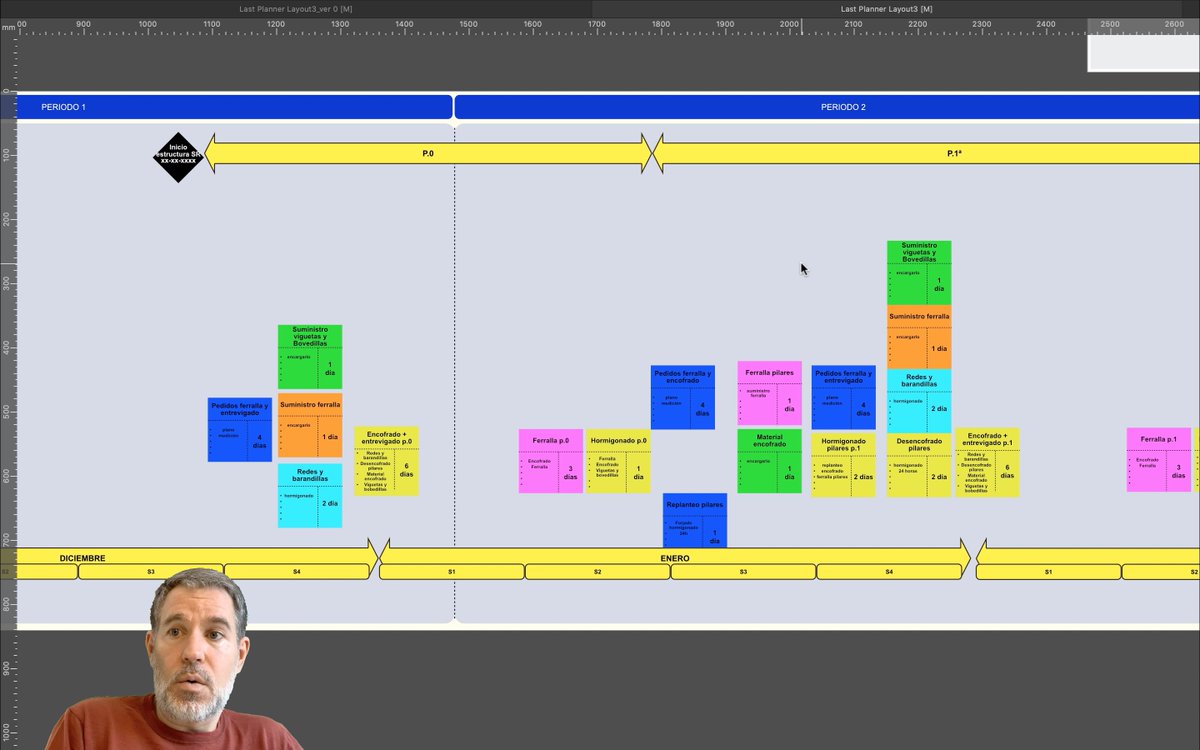Select the pink Ferralla p.0 card

551,461
